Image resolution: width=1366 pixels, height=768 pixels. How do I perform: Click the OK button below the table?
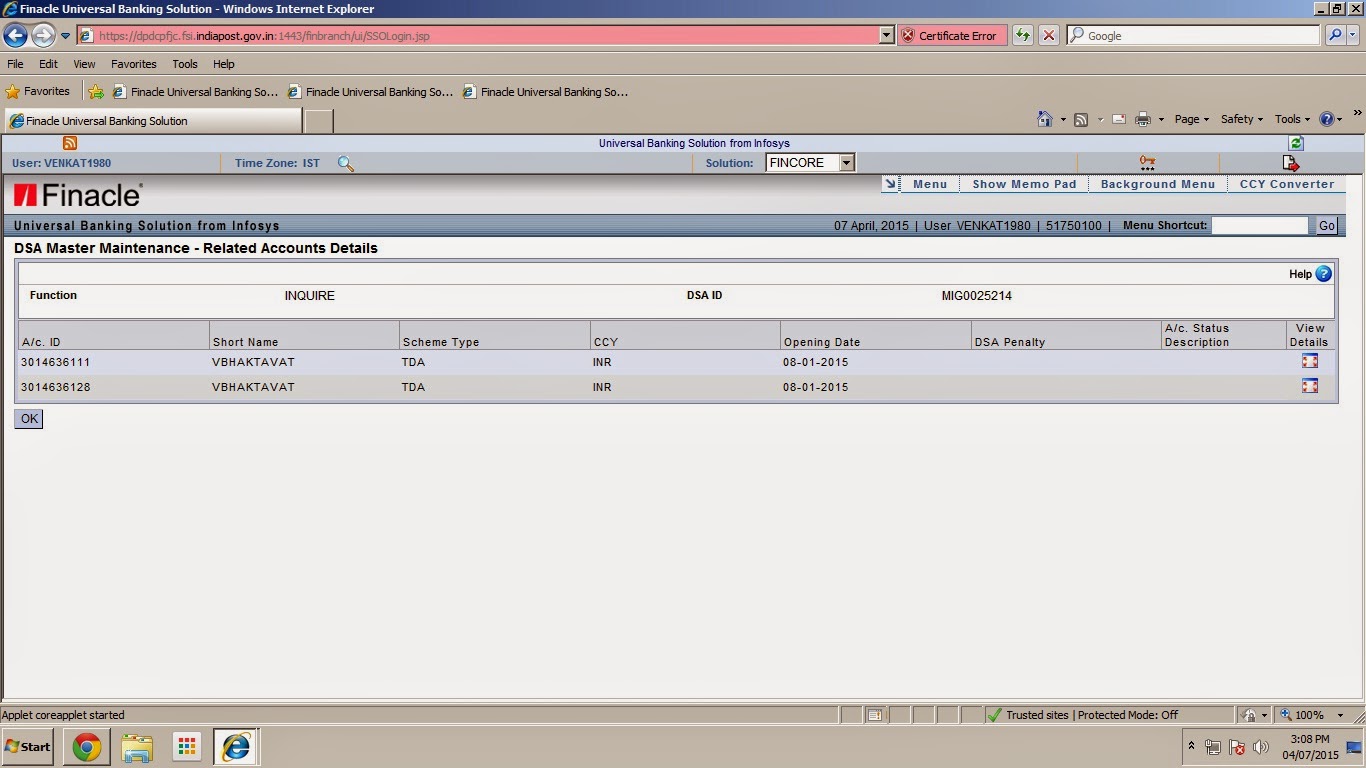(28, 418)
